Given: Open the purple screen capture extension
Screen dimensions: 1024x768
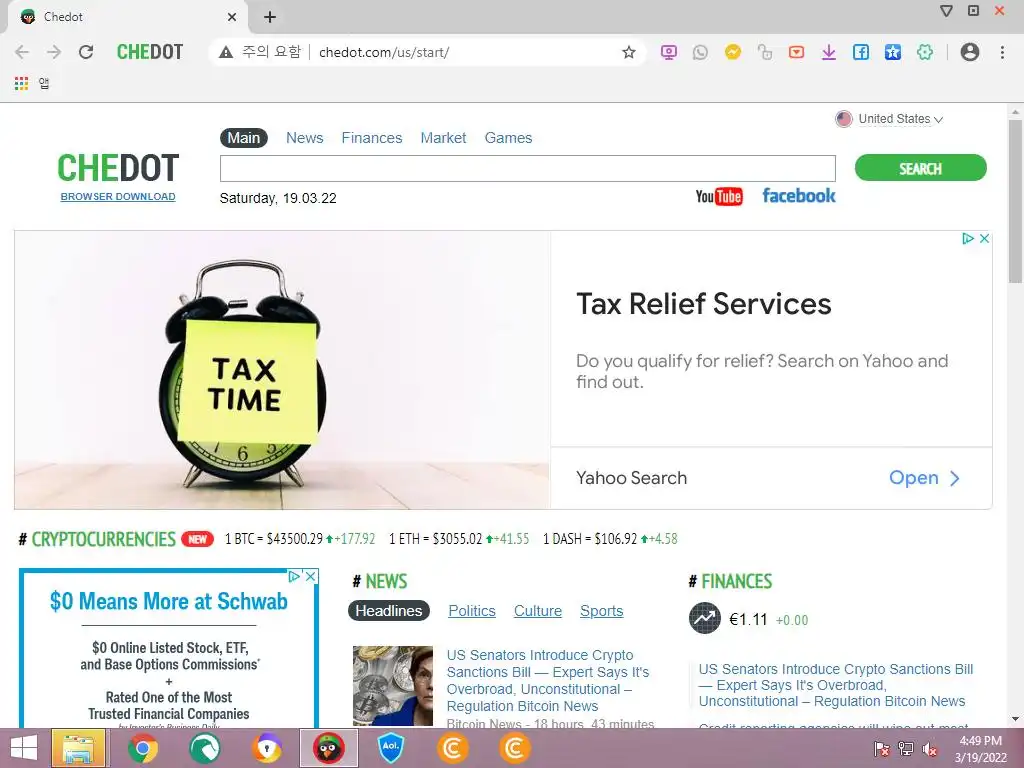Looking at the screenshot, I should pyautogui.click(x=668, y=52).
